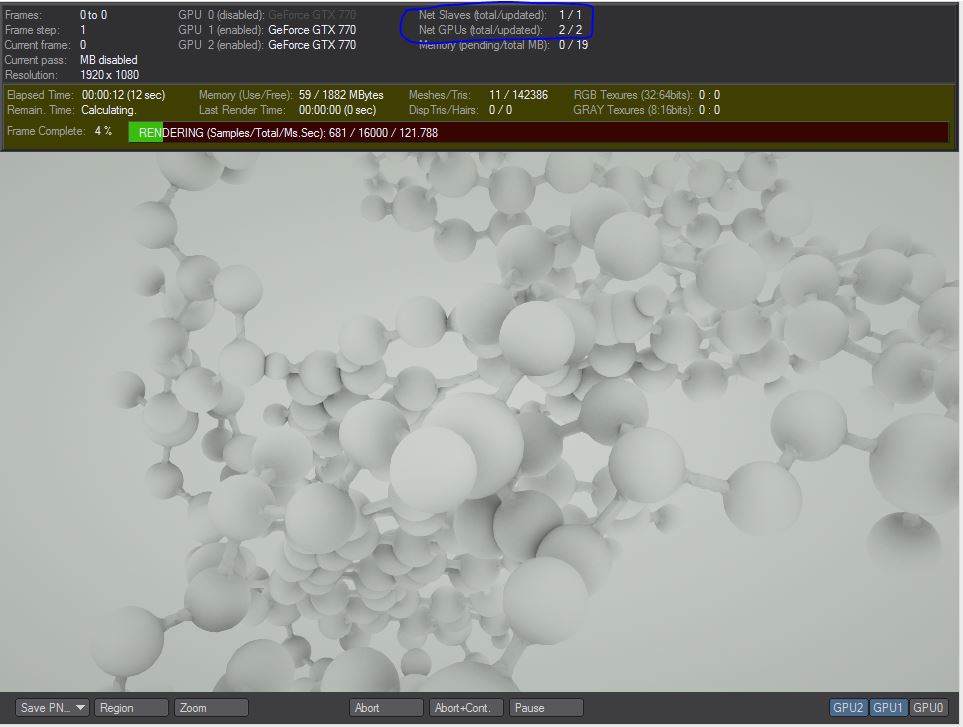Click the rendering progress bar
This screenshot has width=963, height=727.
click(x=538, y=132)
